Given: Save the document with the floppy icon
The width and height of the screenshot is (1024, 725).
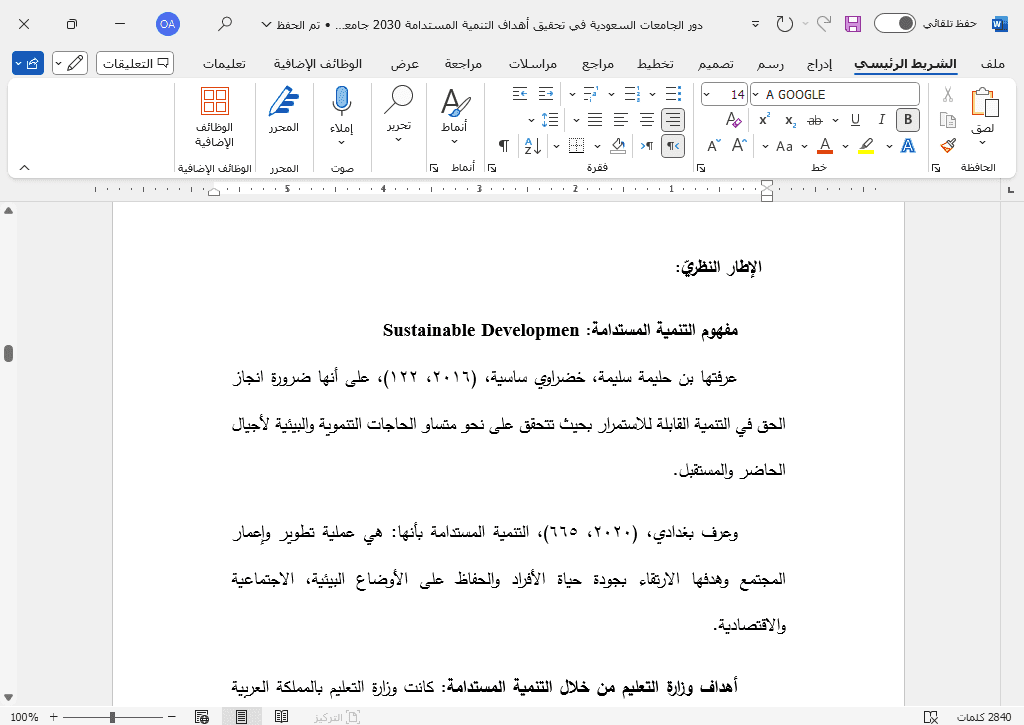Looking at the screenshot, I should click(x=852, y=24).
